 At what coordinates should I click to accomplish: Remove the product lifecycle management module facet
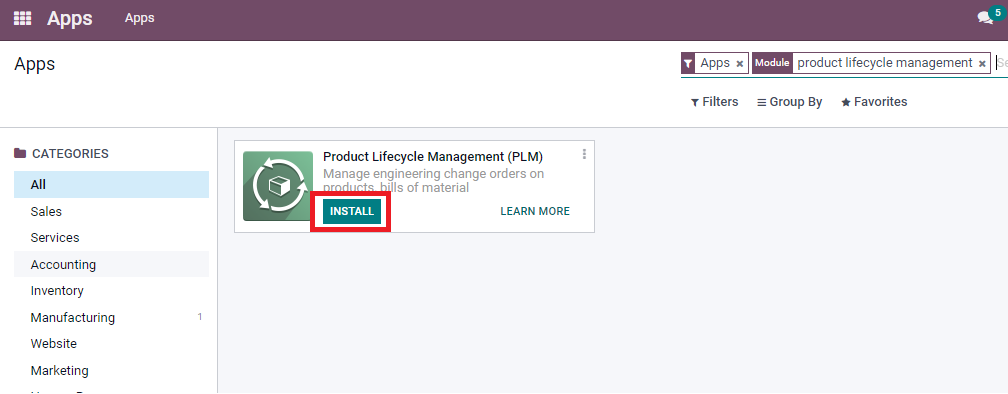(982, 64)
